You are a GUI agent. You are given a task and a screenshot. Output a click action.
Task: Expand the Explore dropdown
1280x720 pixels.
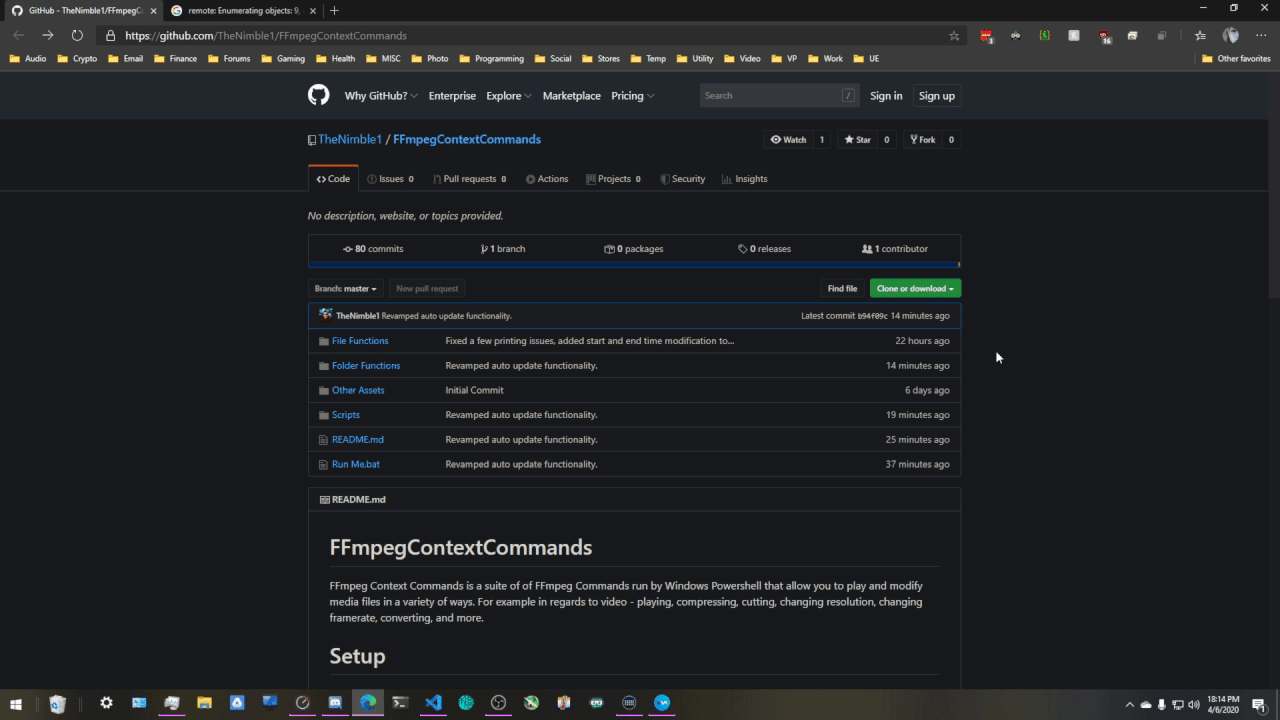510,96
